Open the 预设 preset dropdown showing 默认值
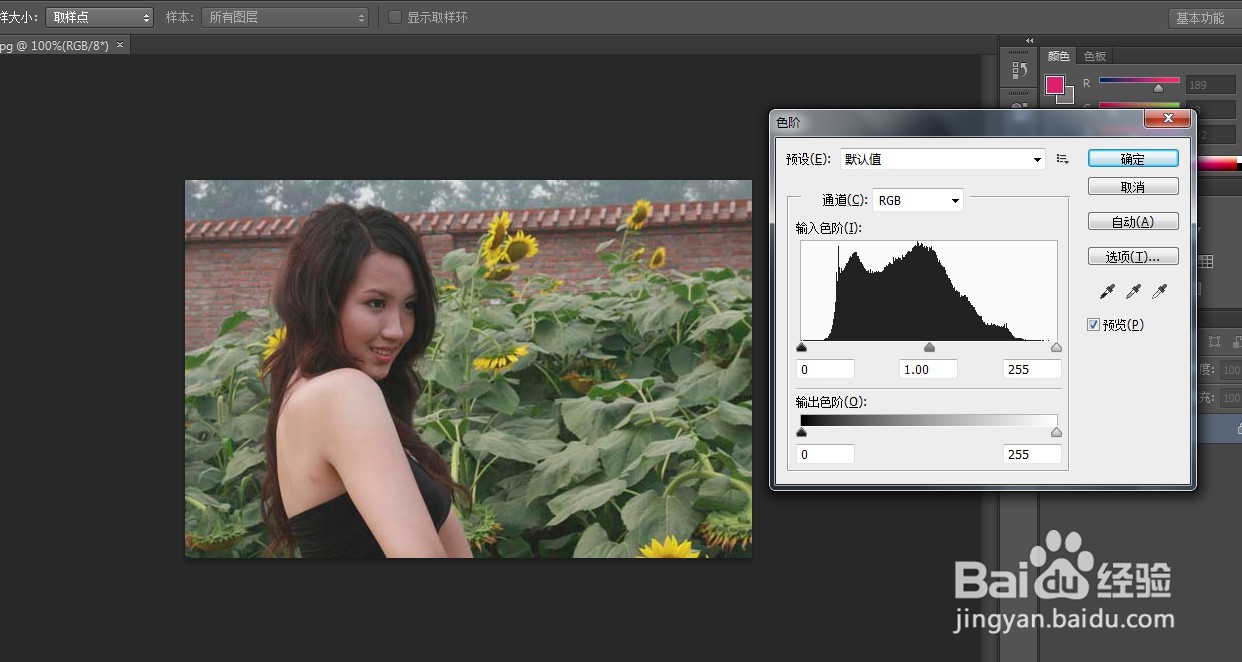 point(940,158)
